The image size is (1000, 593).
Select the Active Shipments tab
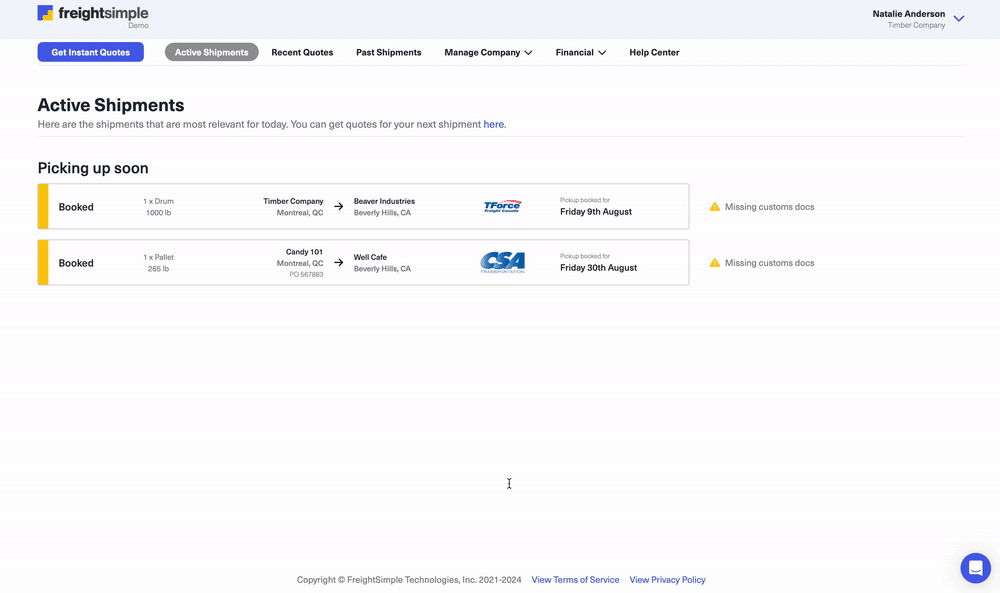[211, 52]
